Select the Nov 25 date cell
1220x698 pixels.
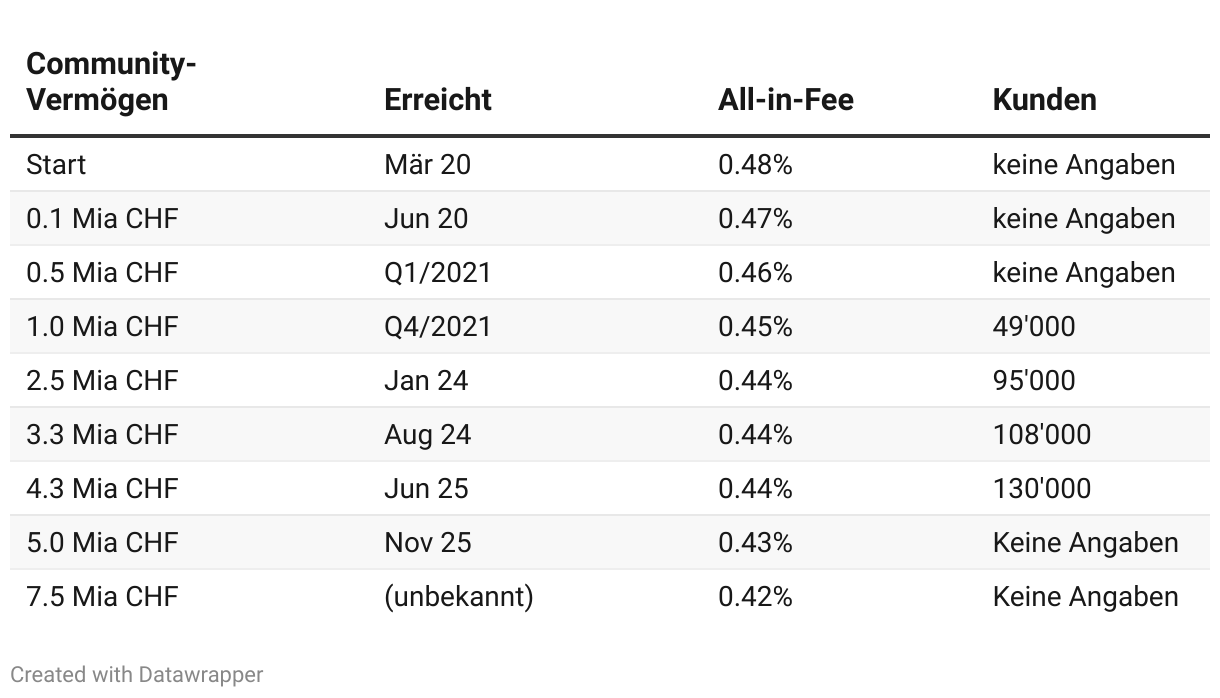point(428,543)
